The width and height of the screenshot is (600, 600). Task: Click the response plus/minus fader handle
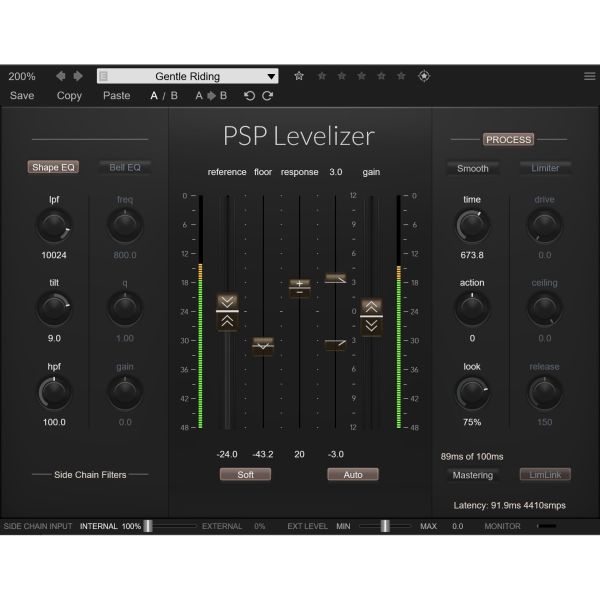[299, 288]
